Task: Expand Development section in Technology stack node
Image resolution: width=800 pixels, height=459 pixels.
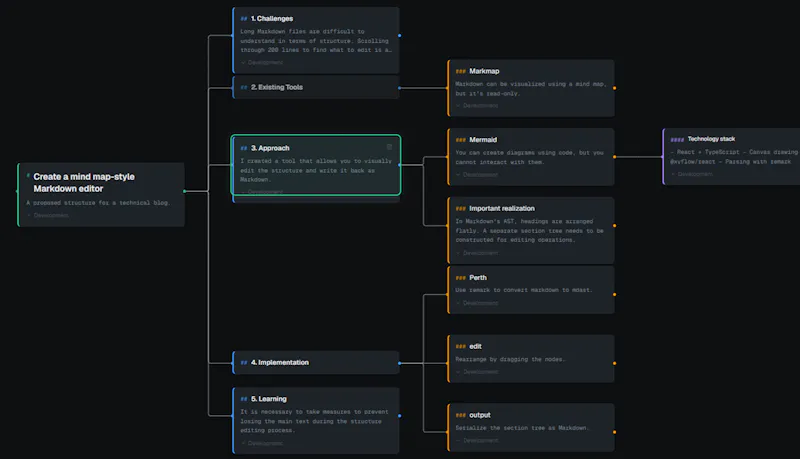Action: point(692,174)
